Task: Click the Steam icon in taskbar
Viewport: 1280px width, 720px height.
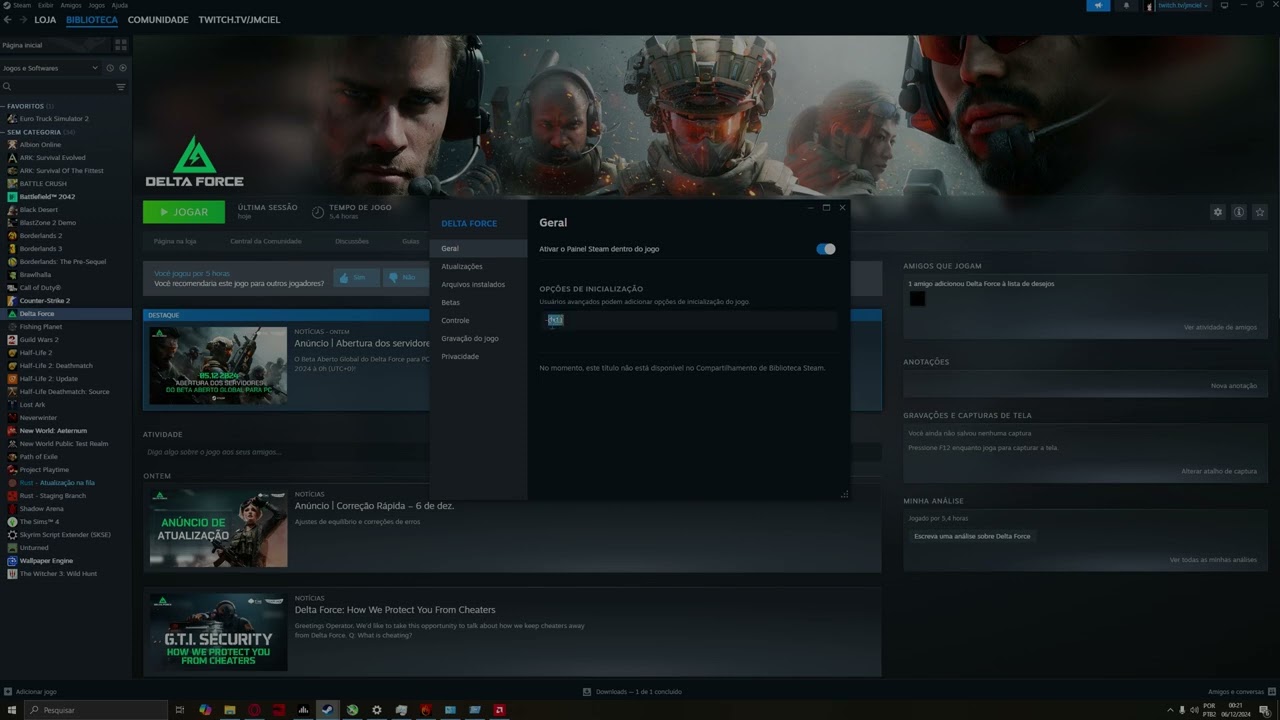Action: (x=327, y=710)
